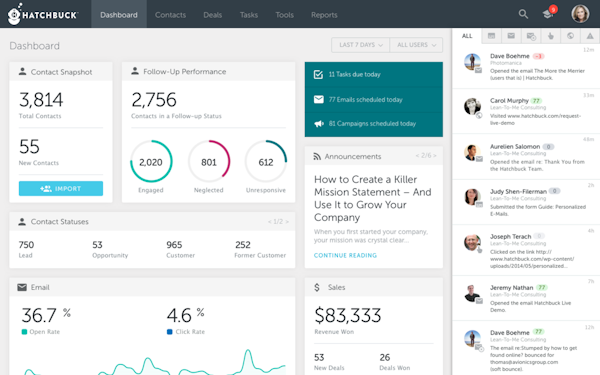Click the 55 New Contacts figure
The image size is (600, 375).
[29, 146]
